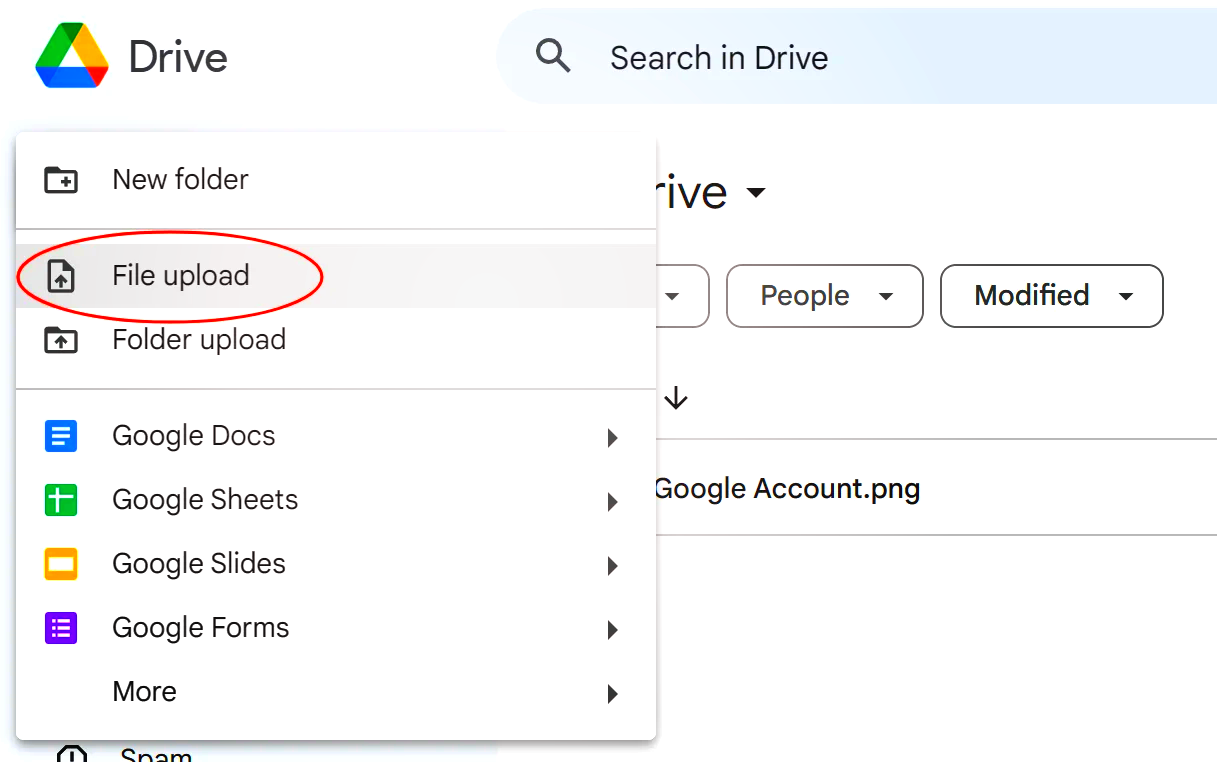Image resolution: width=1217 pixels, height=762 pixels.
Task: Click the New folder icon
Action: point(61,180)
